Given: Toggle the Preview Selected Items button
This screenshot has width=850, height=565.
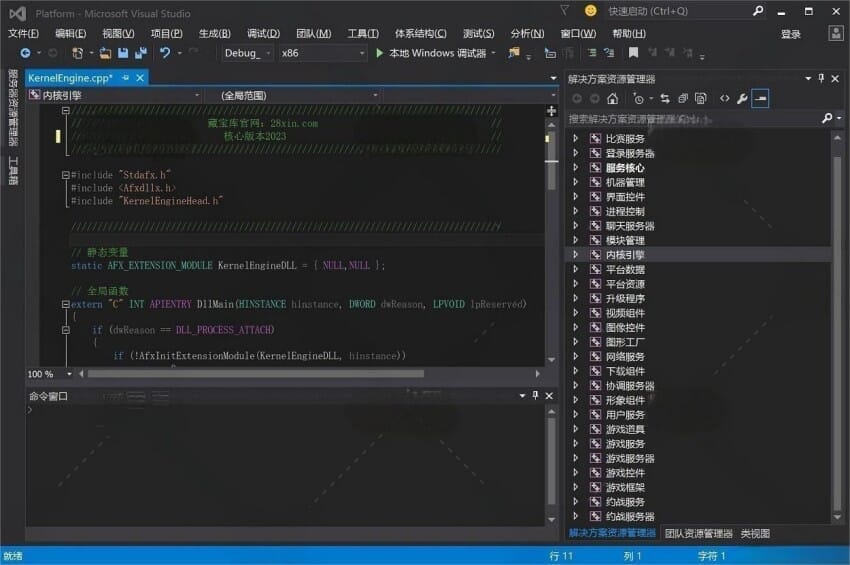Looking at the screenshot, I should (761, 99).
